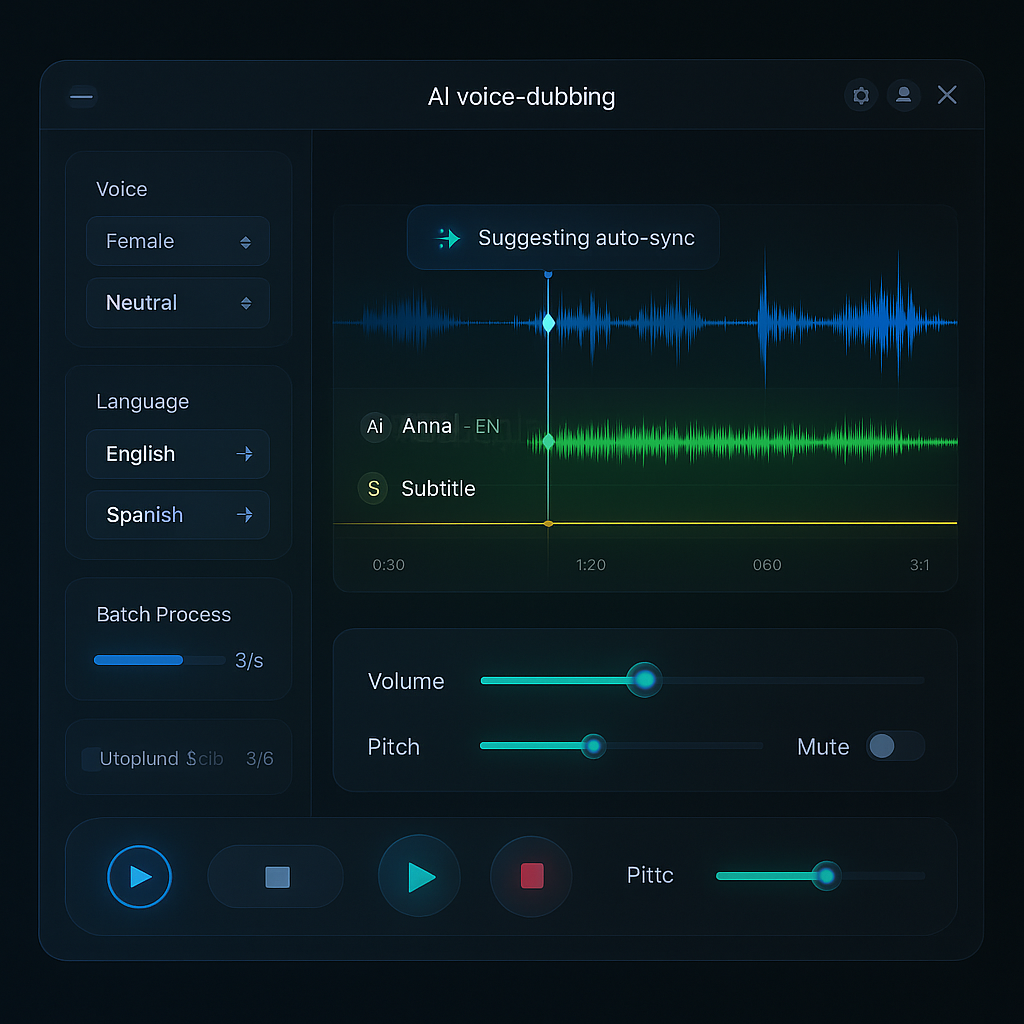This screenshot has width=1024, height=1024.
Task: Click the outlined play button
Action: 139,876
